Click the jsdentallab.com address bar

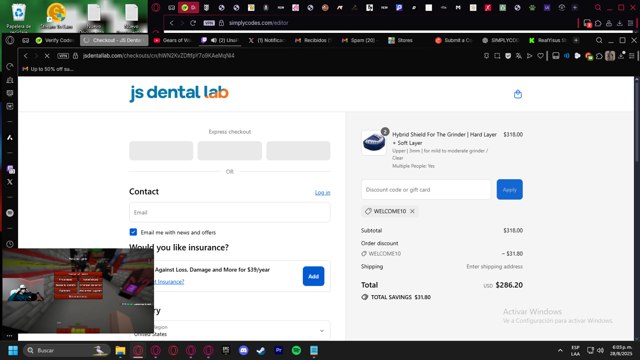158,56
